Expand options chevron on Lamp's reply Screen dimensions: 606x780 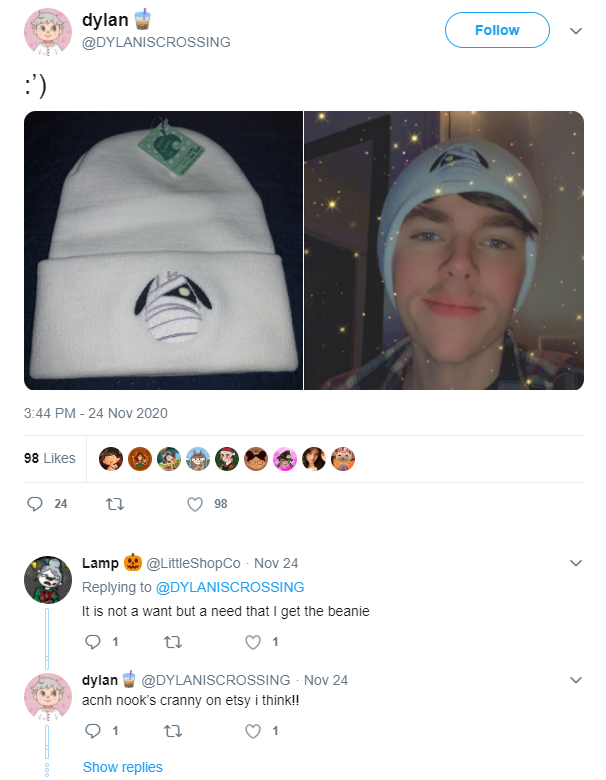[576, 563]
